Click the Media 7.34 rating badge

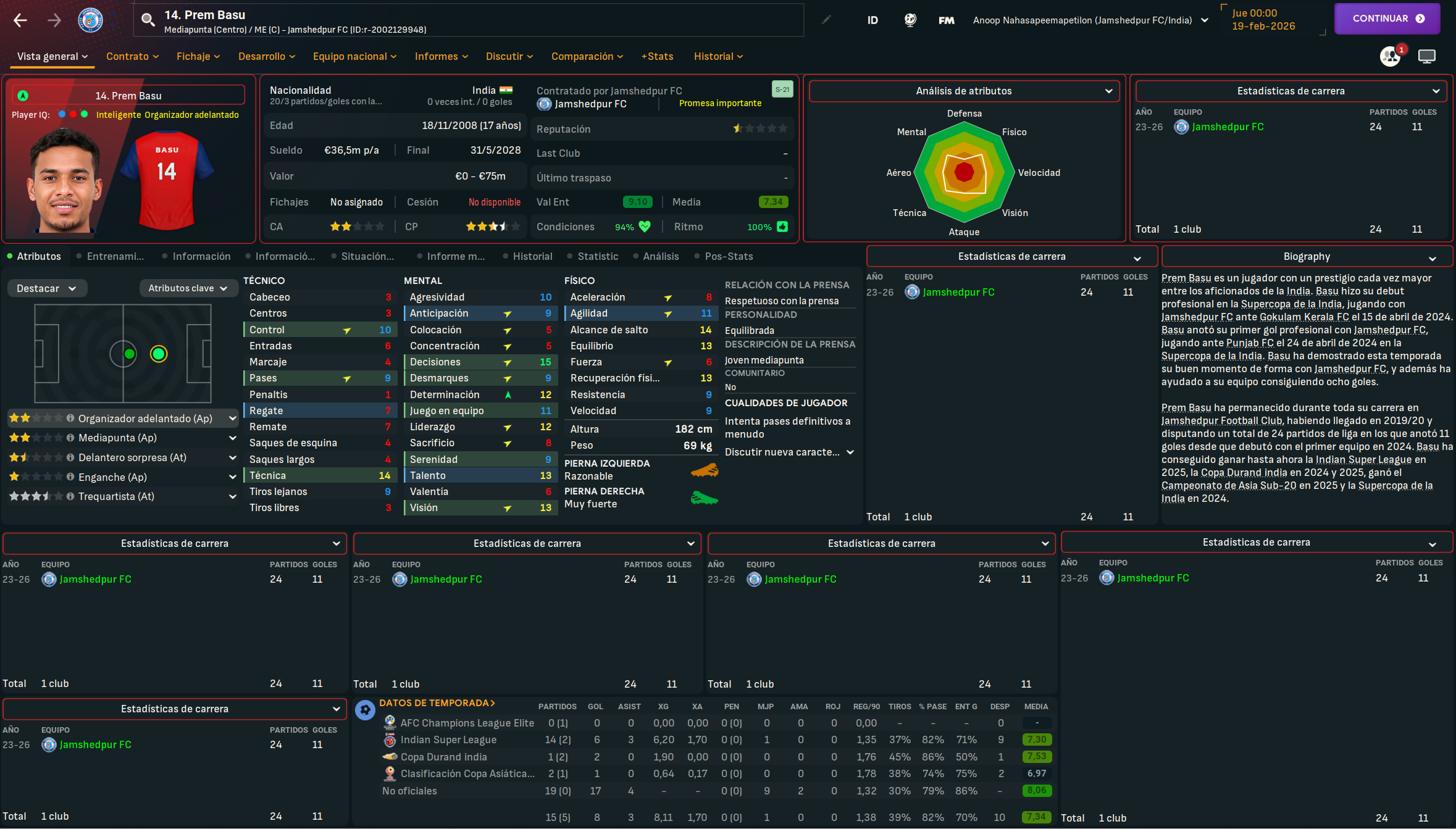pyautogui.click(x=772, y=202)
